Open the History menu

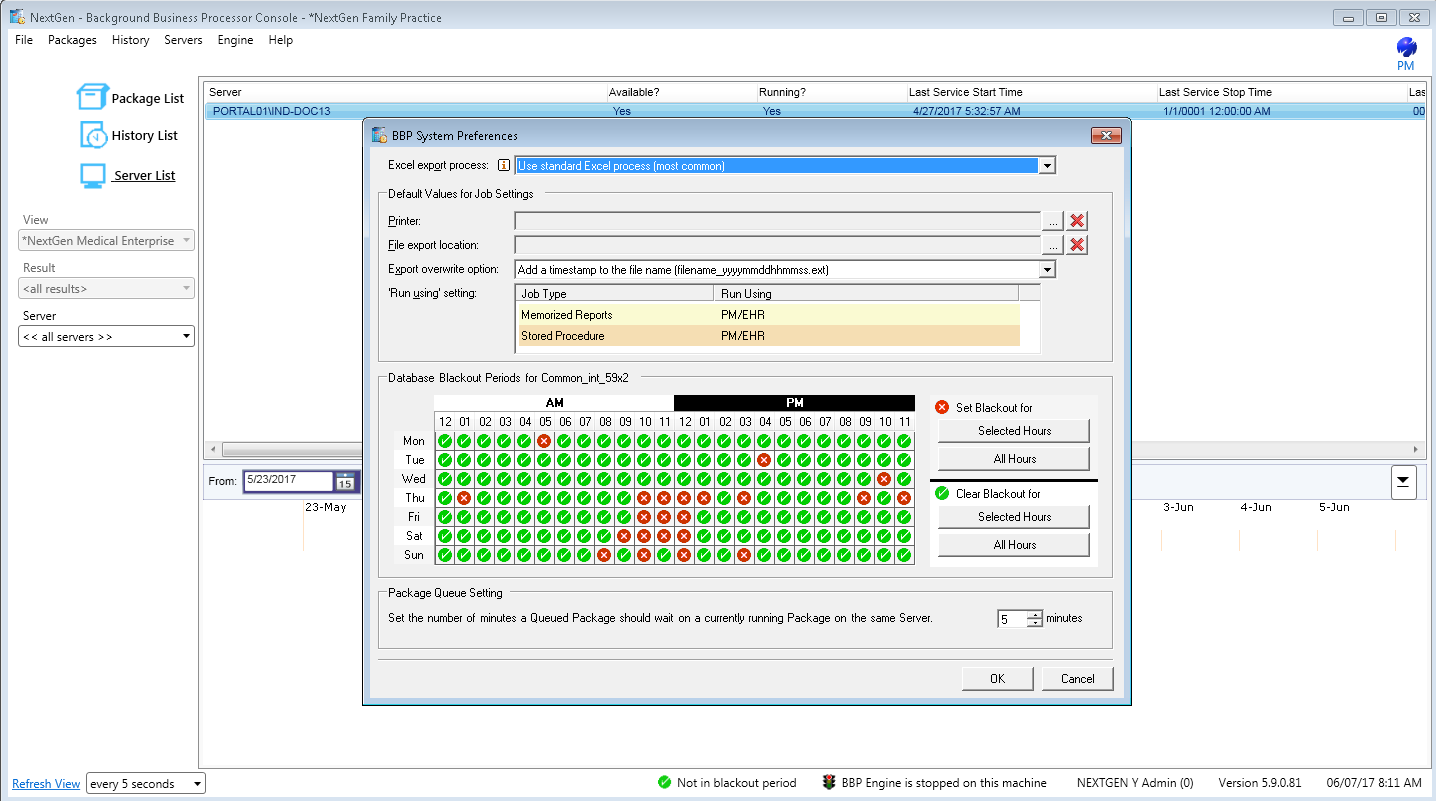130,40
